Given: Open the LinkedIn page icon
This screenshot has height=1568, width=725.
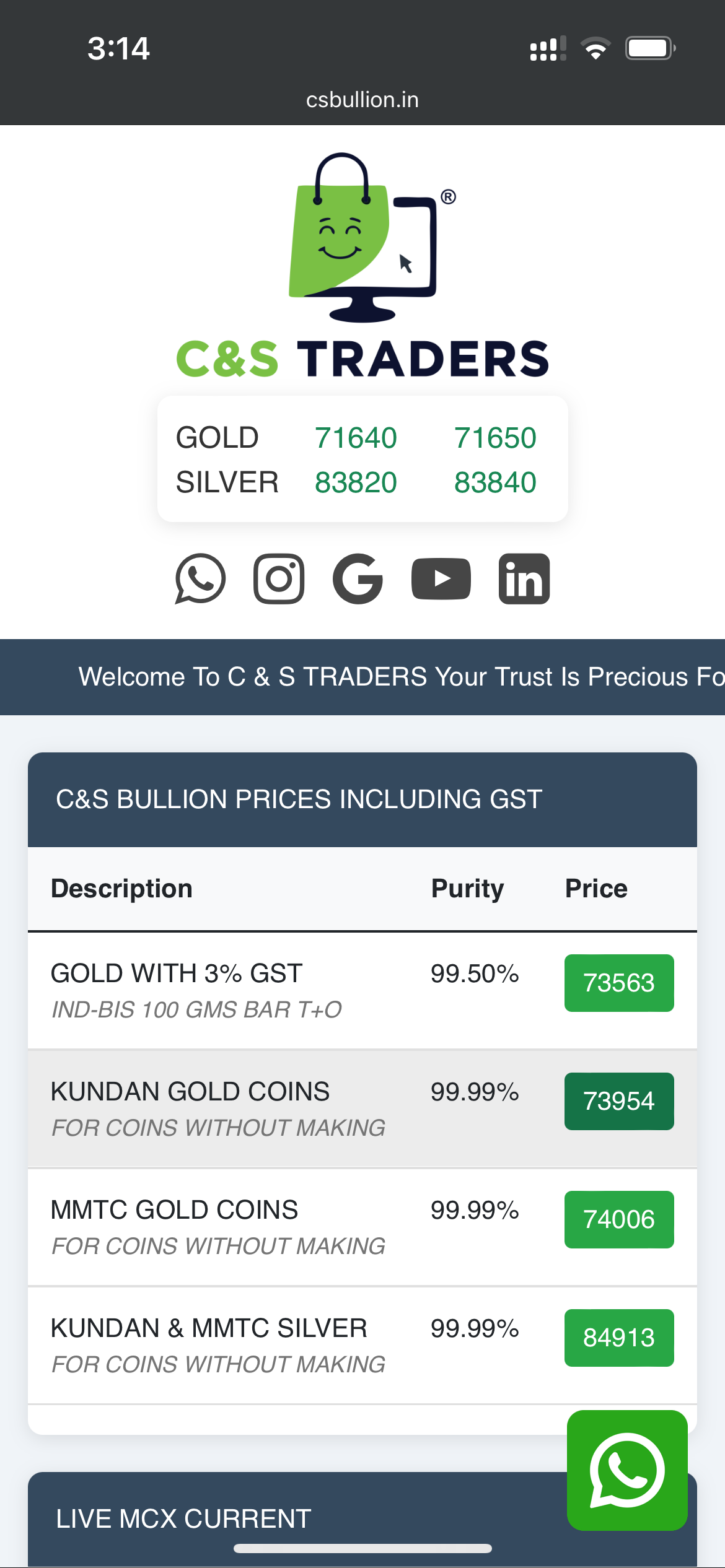Looking at the screenshot, I should tap(524, 578).
